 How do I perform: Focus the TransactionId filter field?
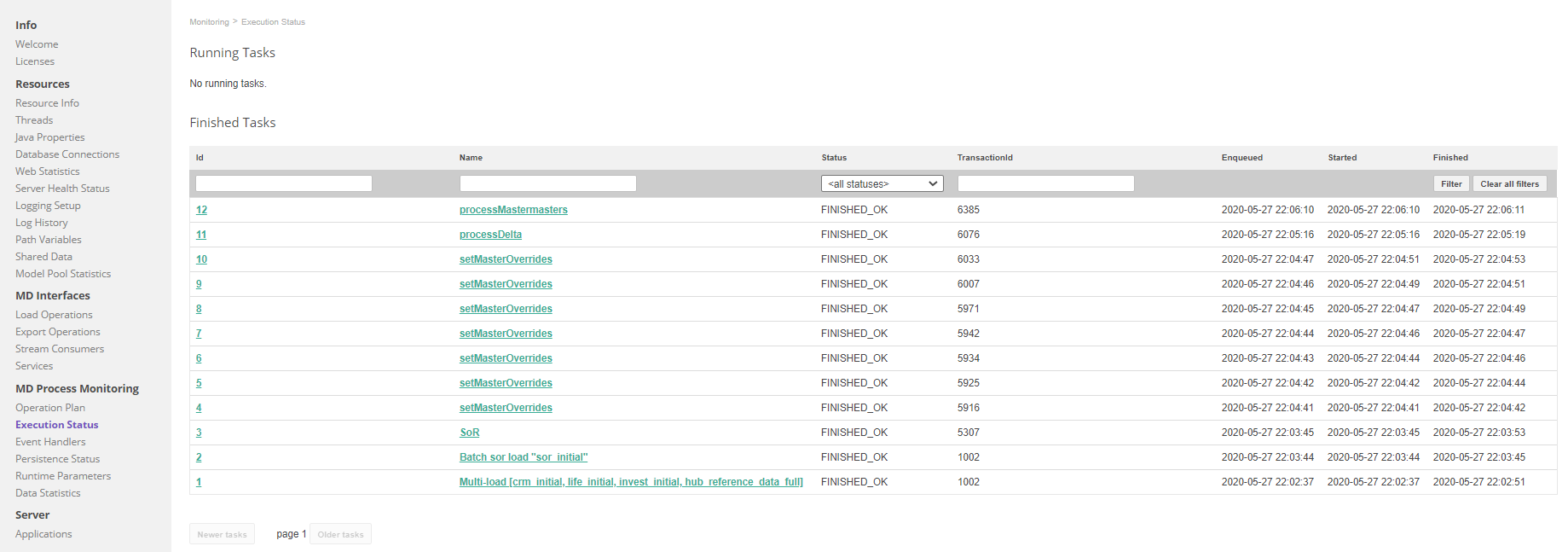1045,183
